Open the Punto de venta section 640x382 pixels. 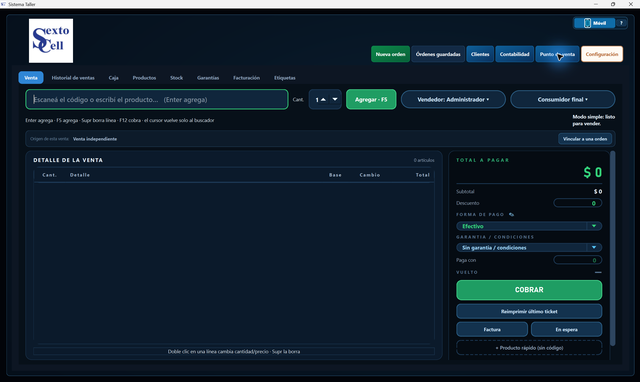click(557, 54)
